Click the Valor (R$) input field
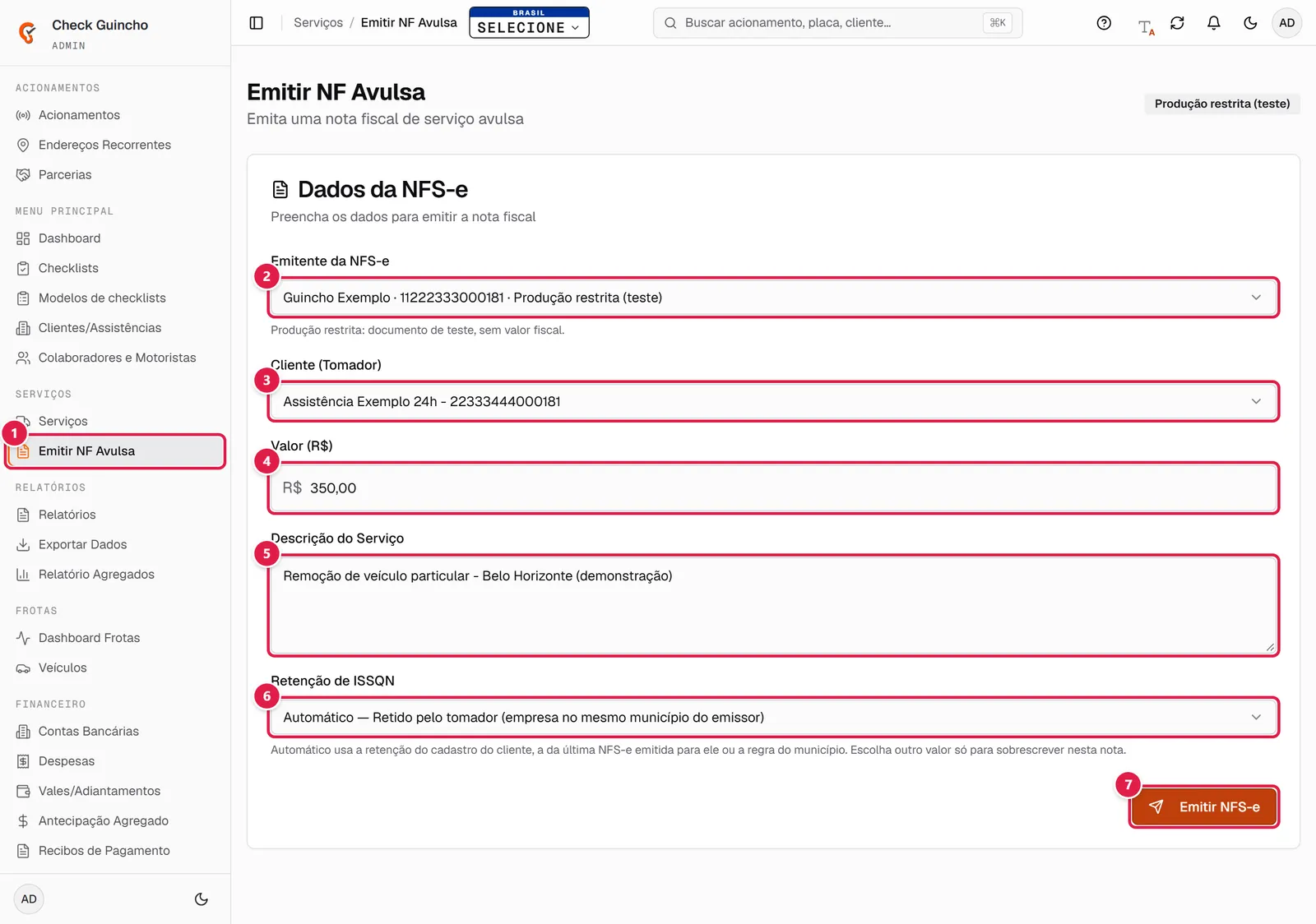This screenshot has width=1316, height=924. pos(773,488)
